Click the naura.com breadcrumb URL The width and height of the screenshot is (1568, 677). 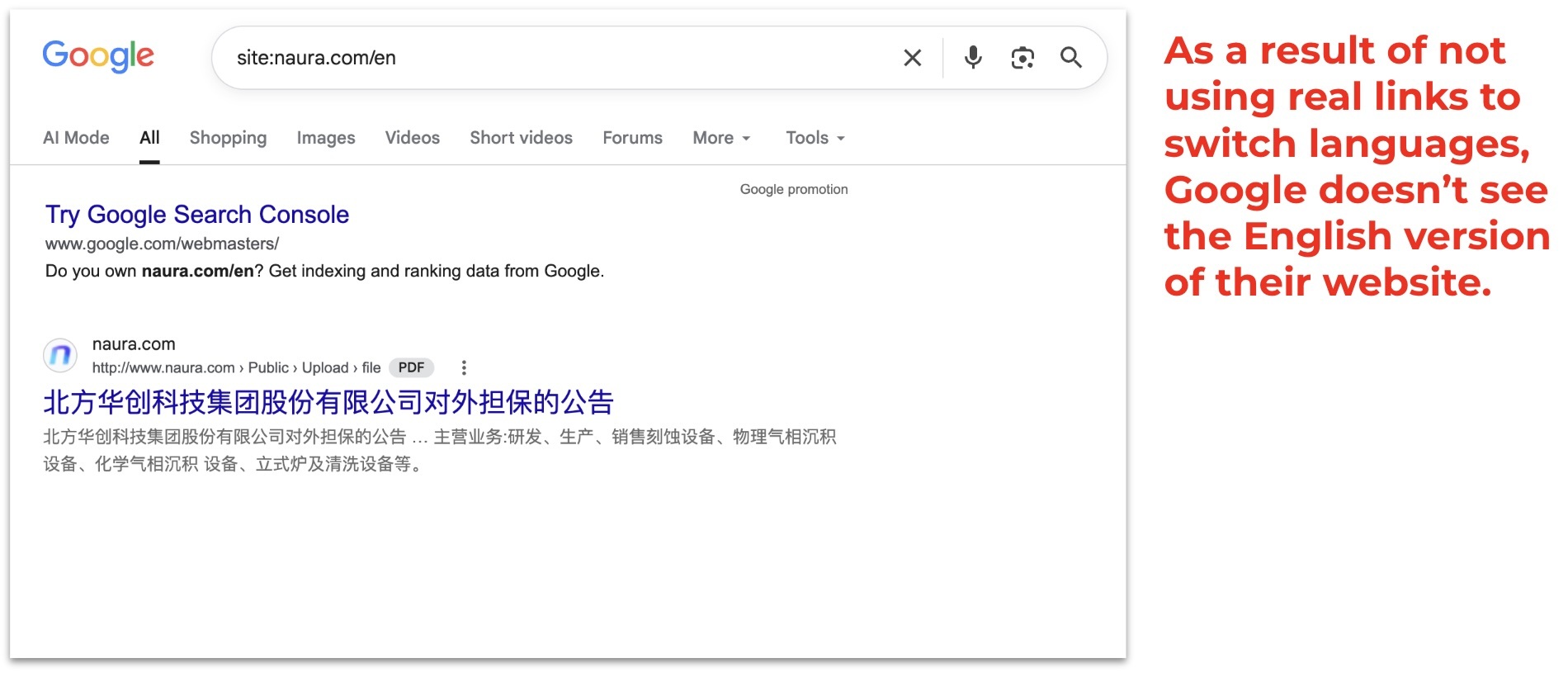pyautogui.click(x=236, y=368)
